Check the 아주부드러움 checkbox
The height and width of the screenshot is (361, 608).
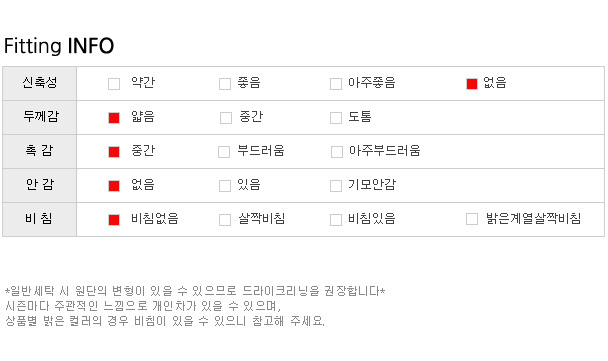337,152
